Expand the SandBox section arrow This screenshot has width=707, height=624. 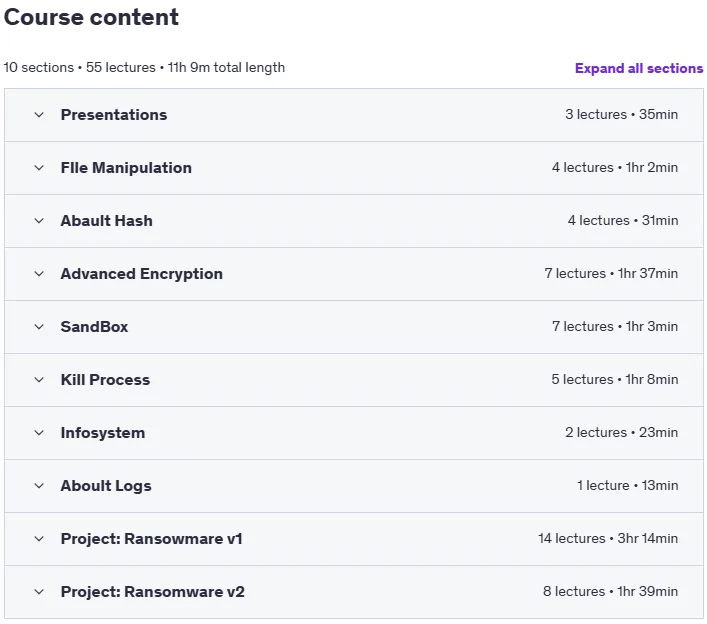[39, 327]
